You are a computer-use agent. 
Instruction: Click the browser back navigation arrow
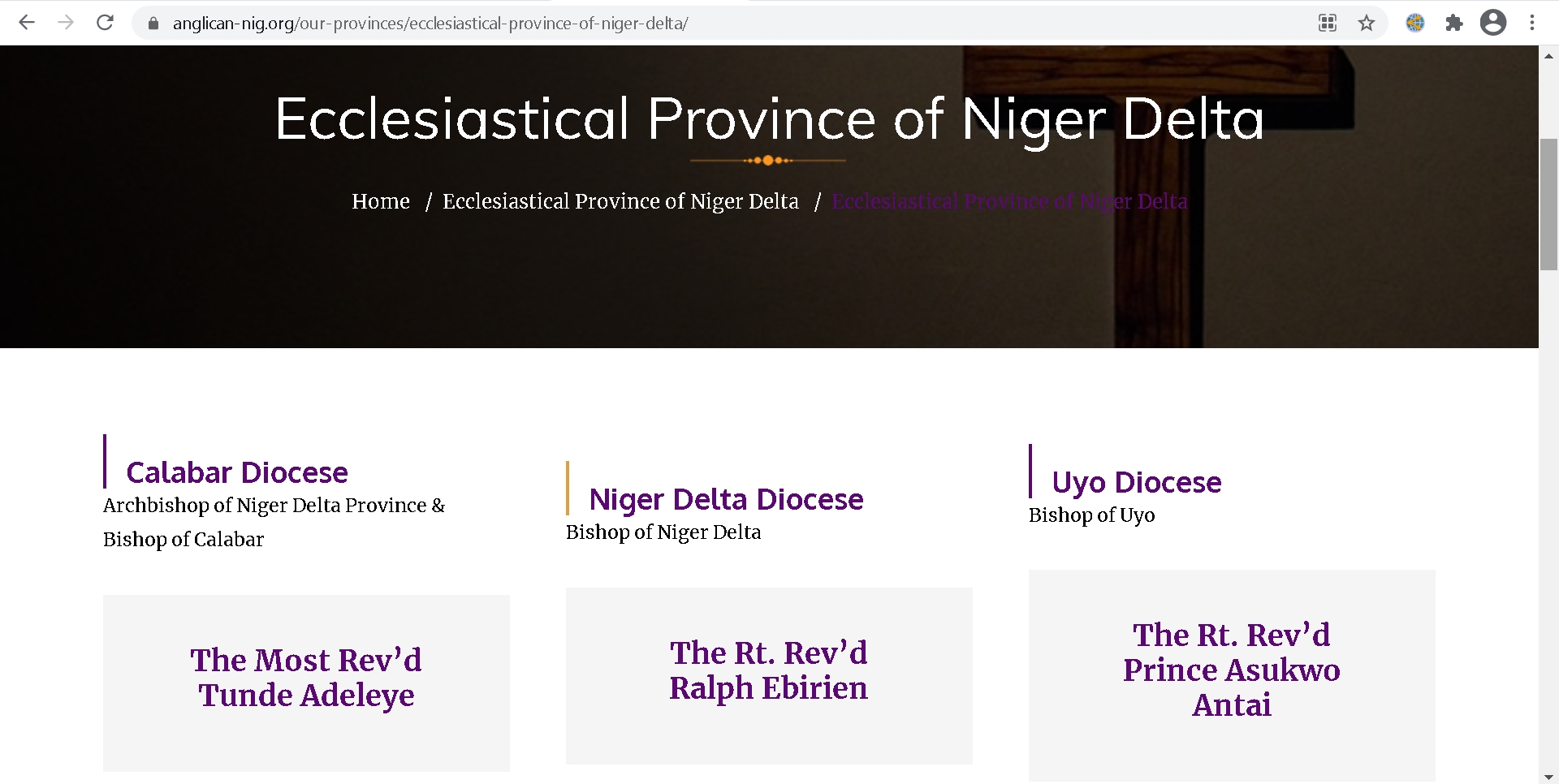tap(27, 22)
